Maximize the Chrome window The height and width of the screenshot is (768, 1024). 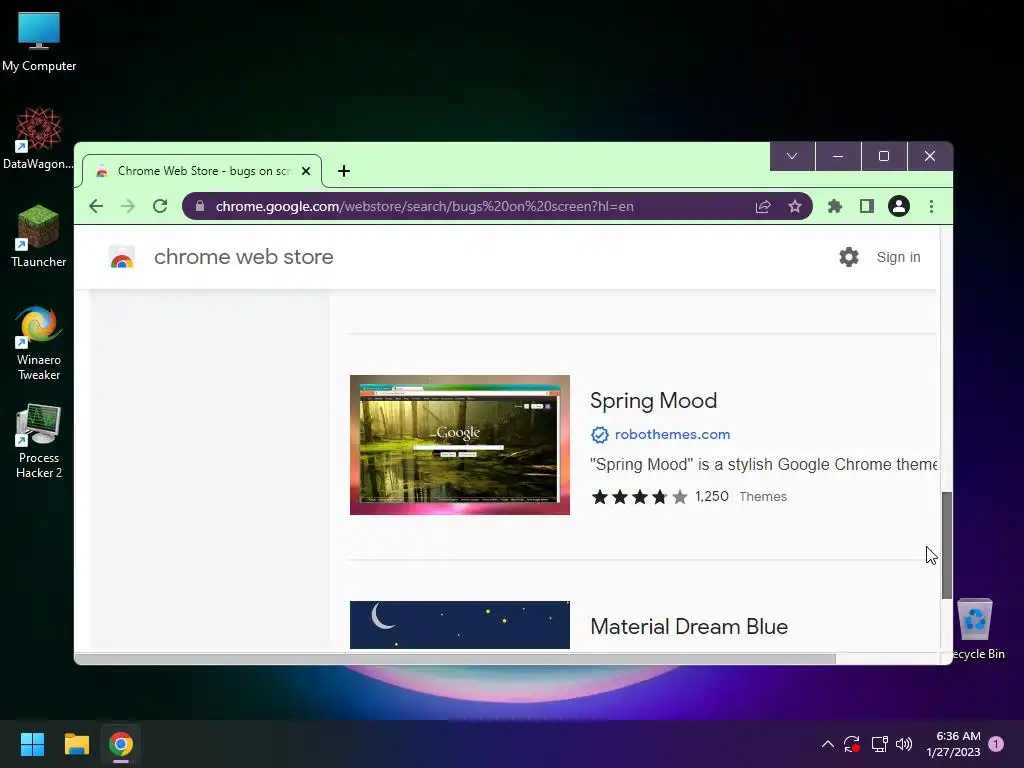coord(884,156)
